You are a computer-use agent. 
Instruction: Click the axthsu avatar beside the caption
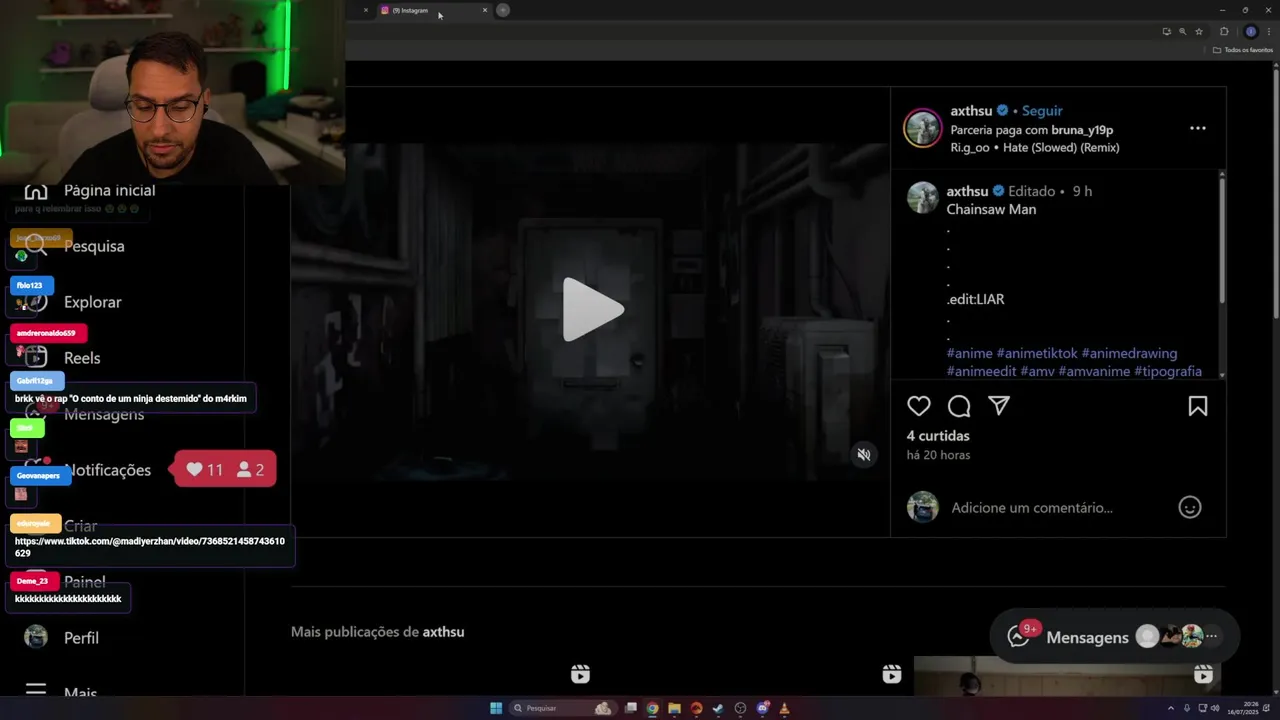[x=922, y=197]
